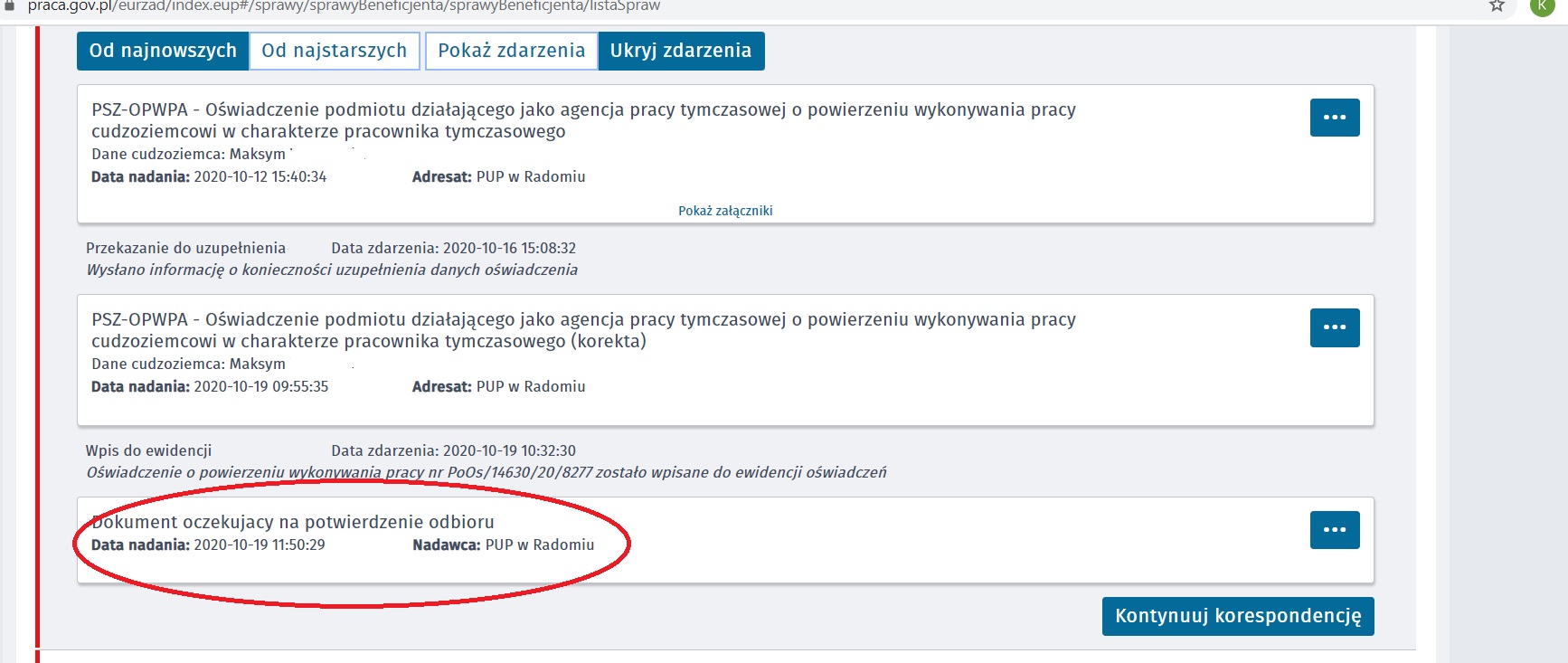Enable Pokaż zdarzenia
Image resolution: width=1568 pixels, height=663 pixels.
511,51
